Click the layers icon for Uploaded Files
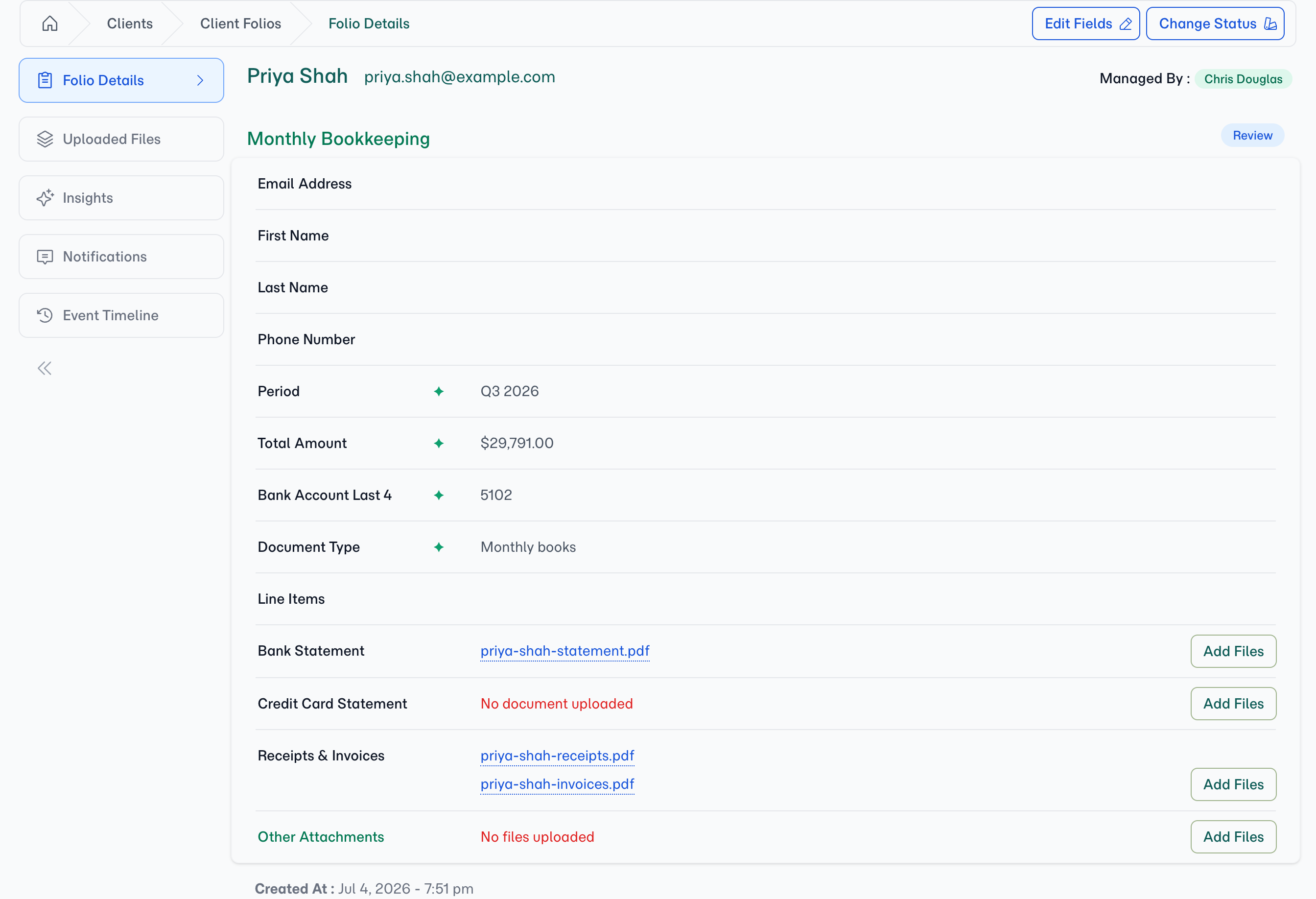Viewport: 1316px width, 899px height. 45,139
